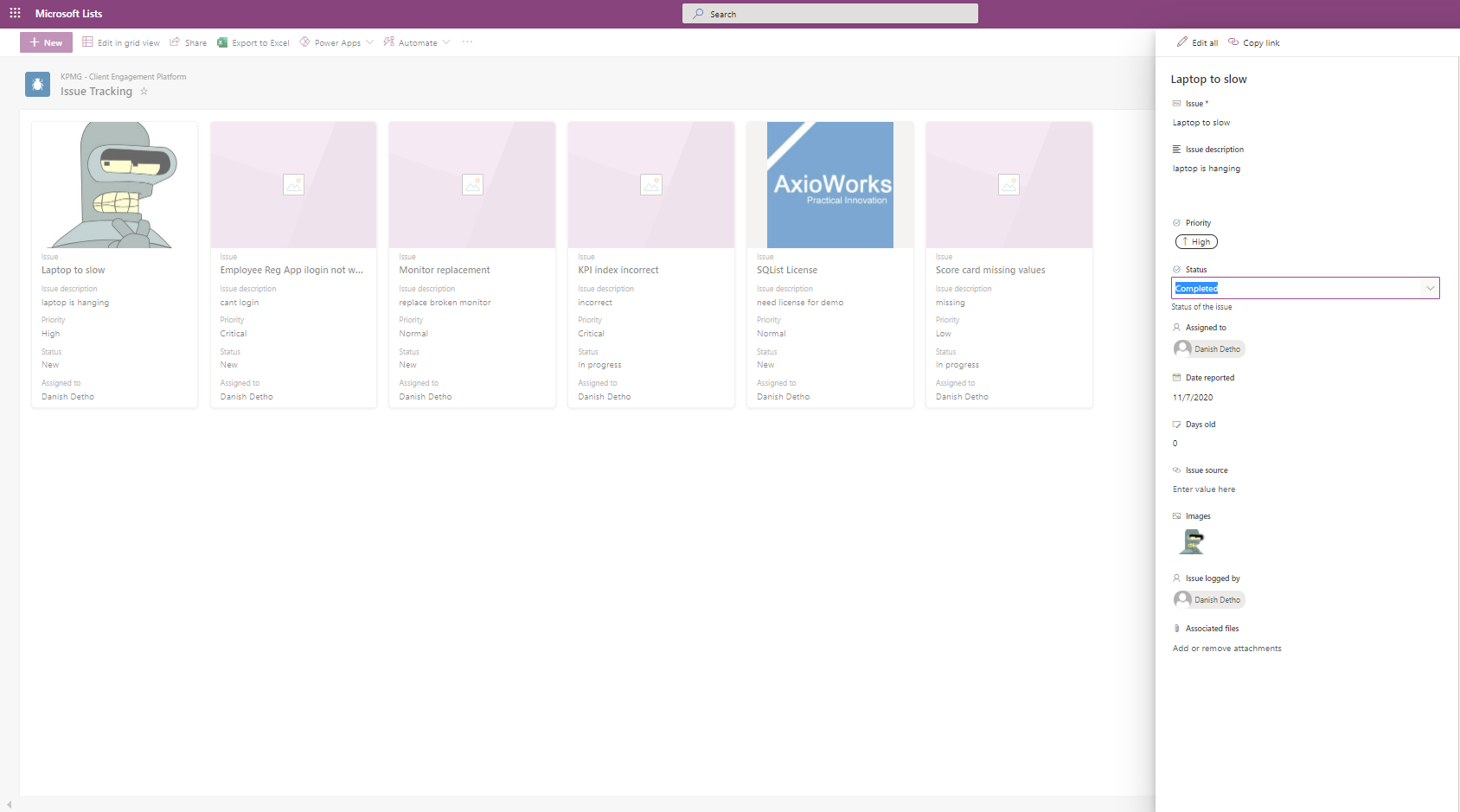1460x812 pixels.
Task: Click the Share icon
Action: [x=176, y=42]
